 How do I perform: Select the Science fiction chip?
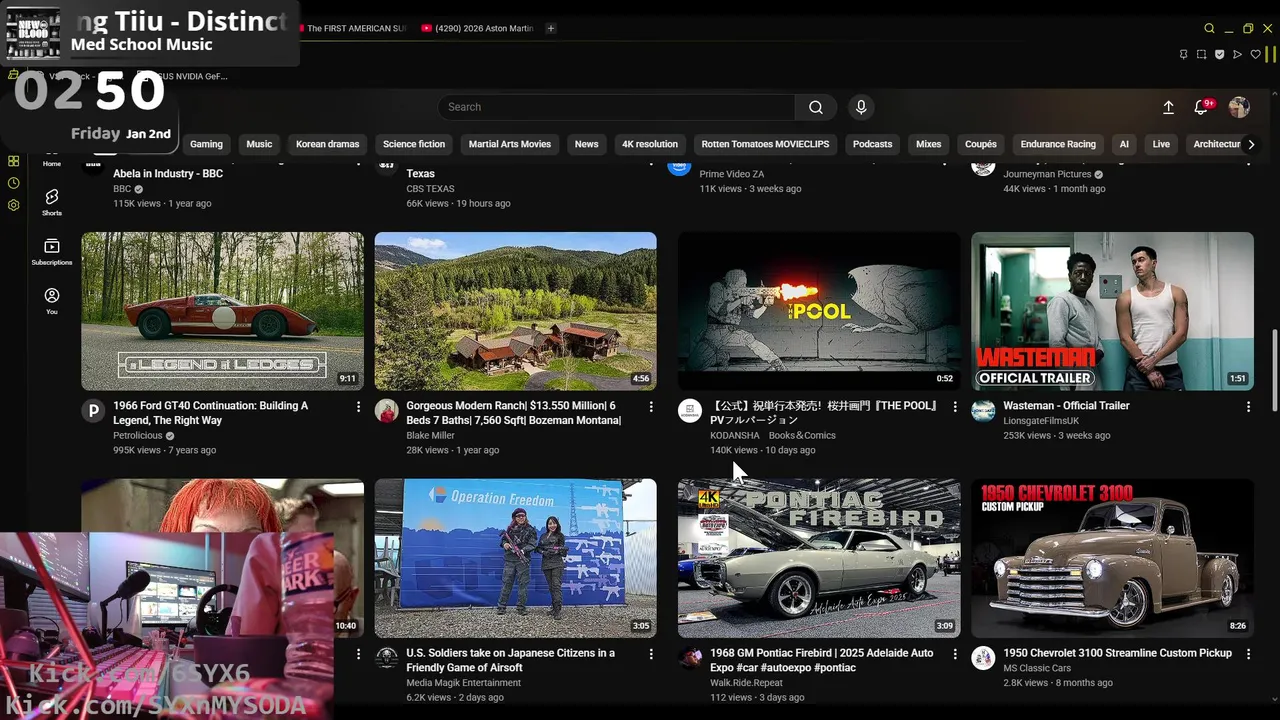click(414, 144)
